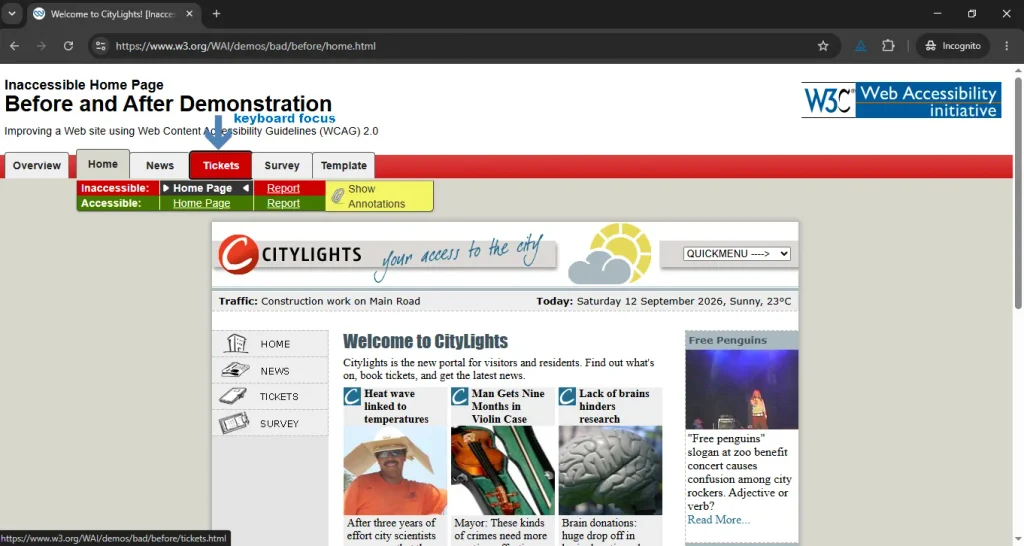Open site information icon in address bar
1024x546 pixels.
point(101,46)
